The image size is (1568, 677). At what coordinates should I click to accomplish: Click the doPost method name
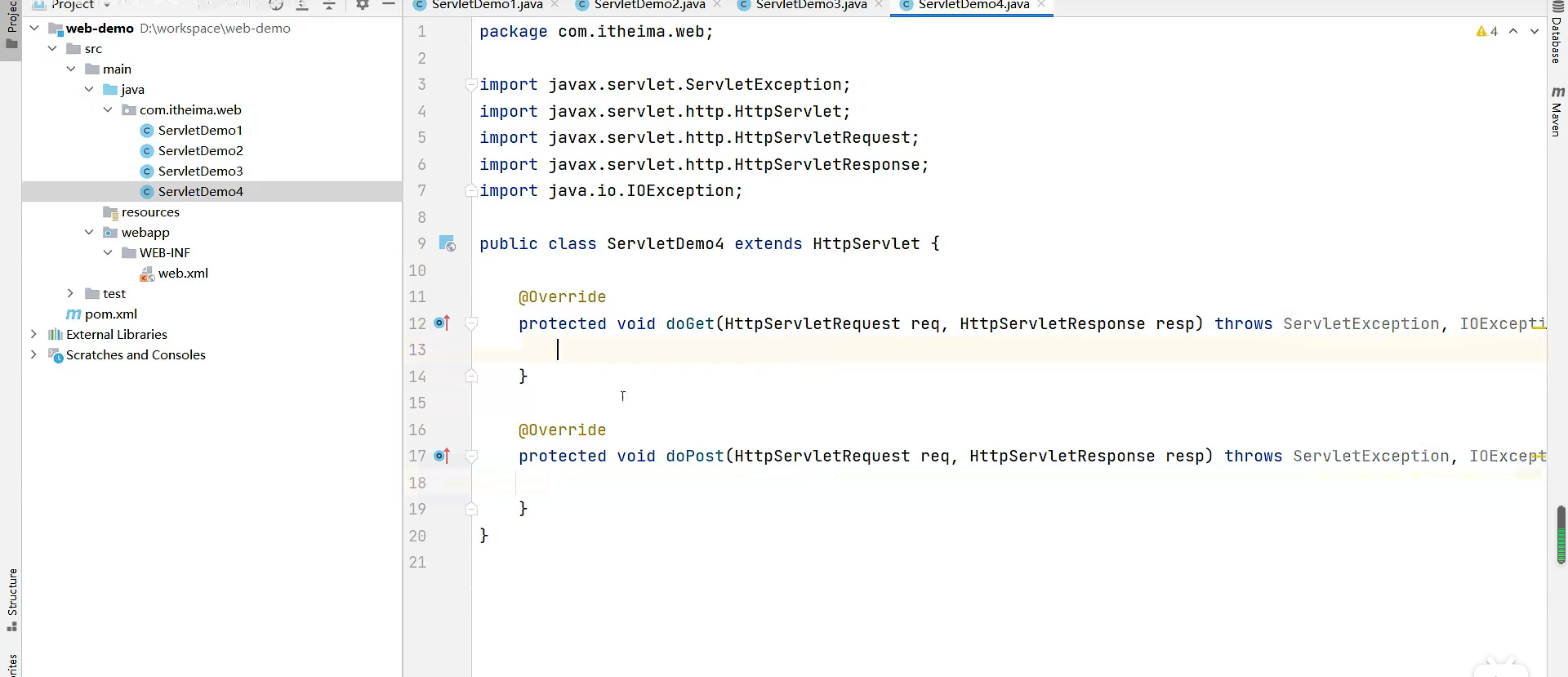(695, 456)
